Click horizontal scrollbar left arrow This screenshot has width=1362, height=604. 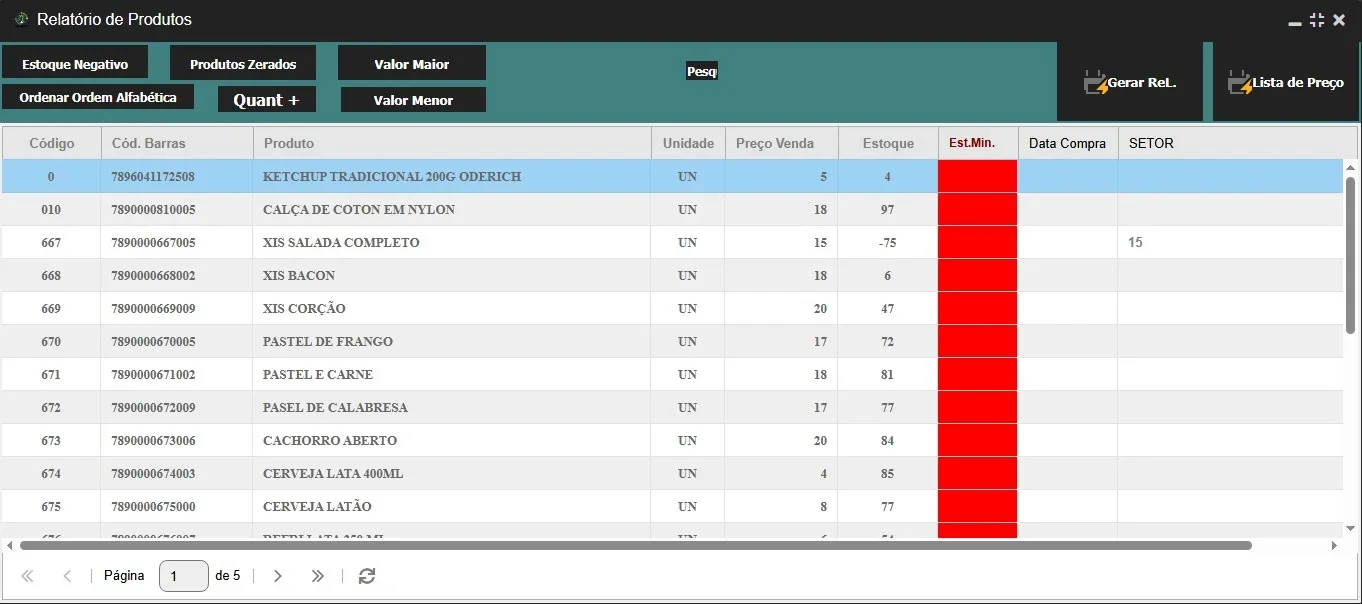tap(9, 546)
